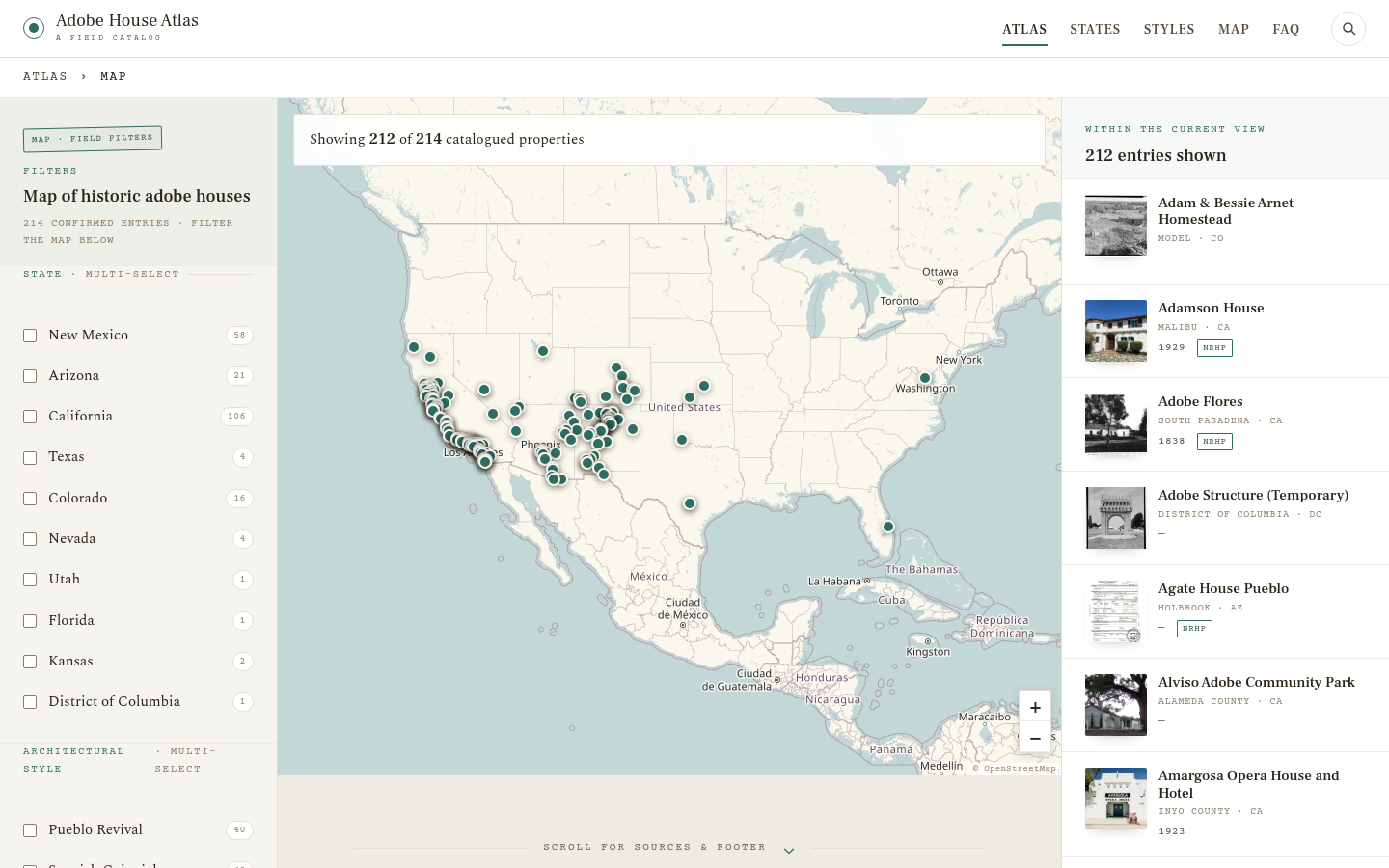
Task: Click the Agate House Pueblo document thumbnail
Action: tap(1116, 611)
